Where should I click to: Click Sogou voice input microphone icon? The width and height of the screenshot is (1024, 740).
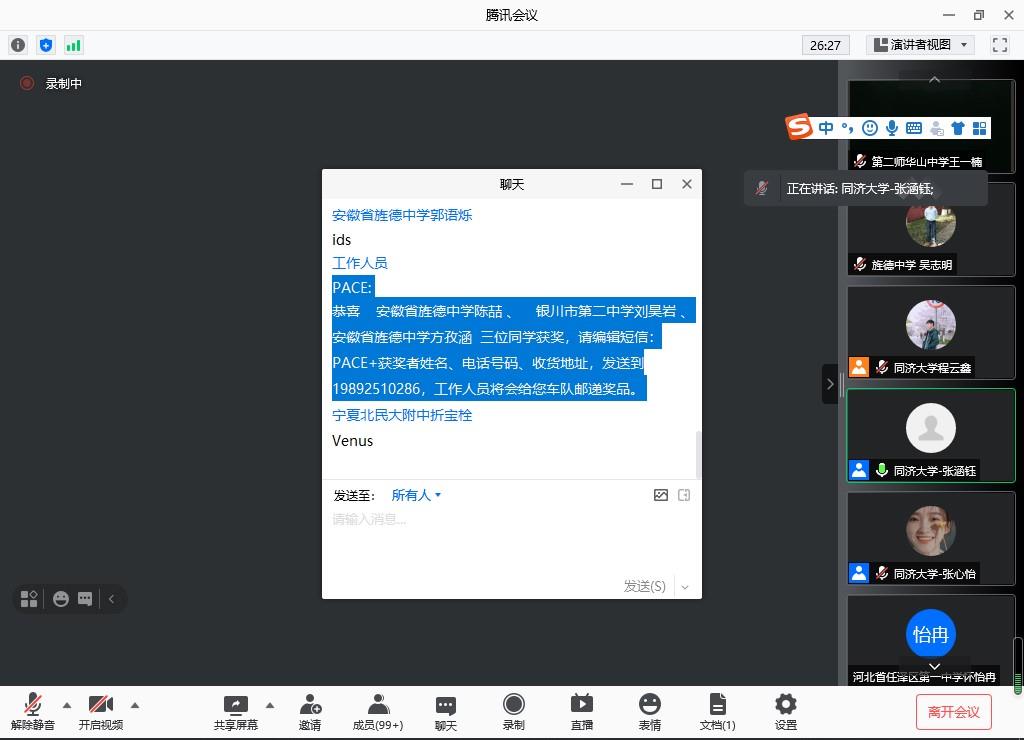pos(891,128)
